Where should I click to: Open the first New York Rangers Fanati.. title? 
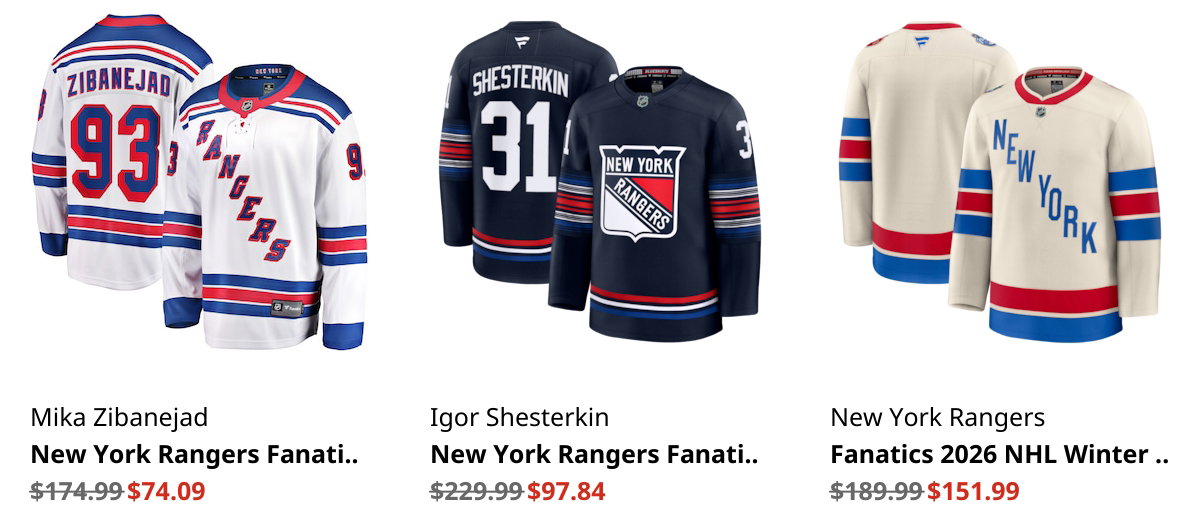[194, 454]
